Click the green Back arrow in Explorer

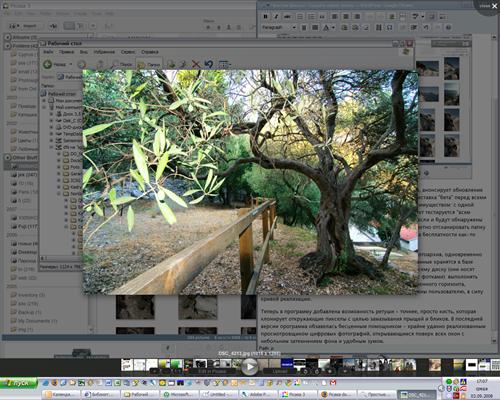tap(48, 64)
